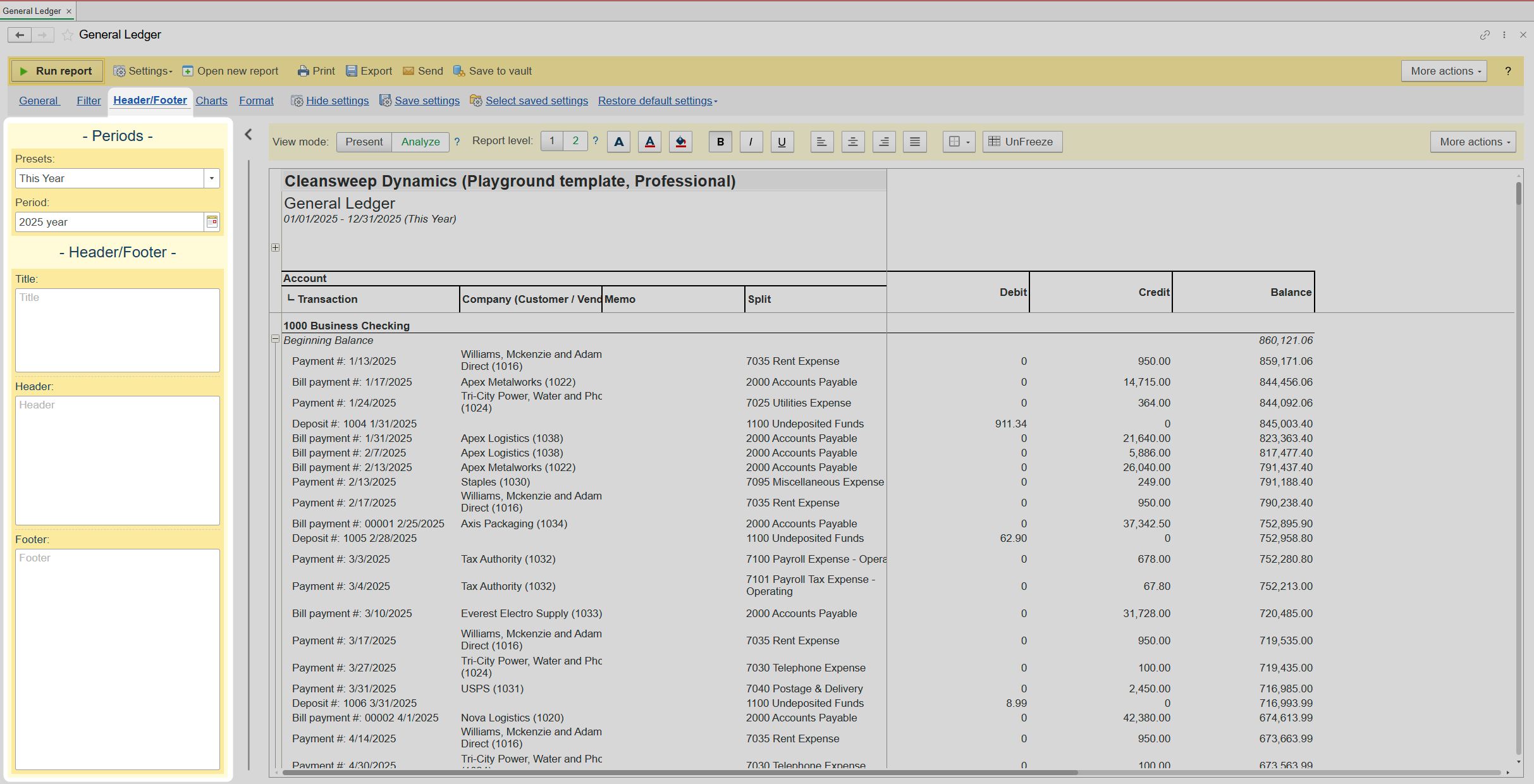1534x784 pixels.
Task: Open the Presets dropdown arrow
Action: pyautogui.click(x=212, y=178)
